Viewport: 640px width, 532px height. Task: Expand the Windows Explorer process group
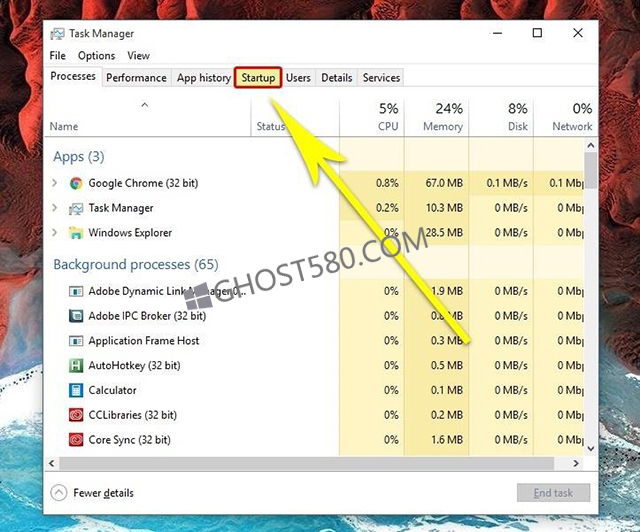54,232
